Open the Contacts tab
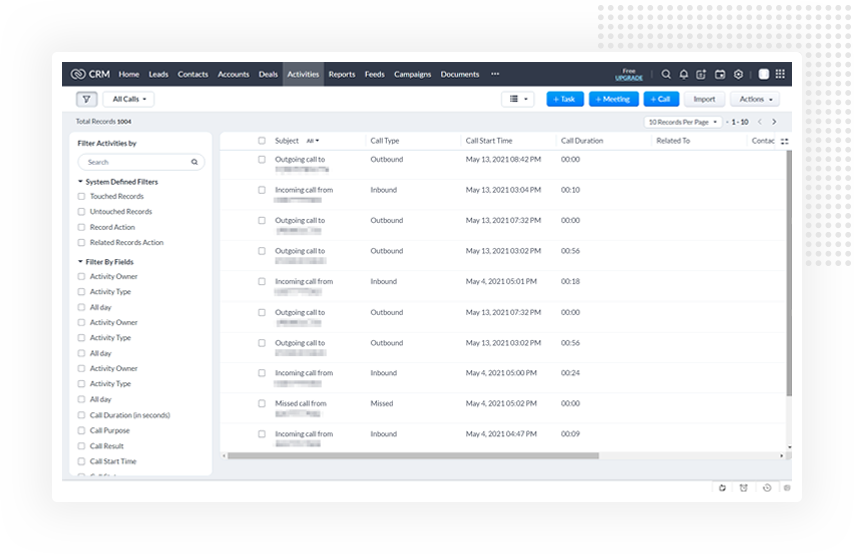This screenshot has height=554, width=854. [x=193, y=74]
